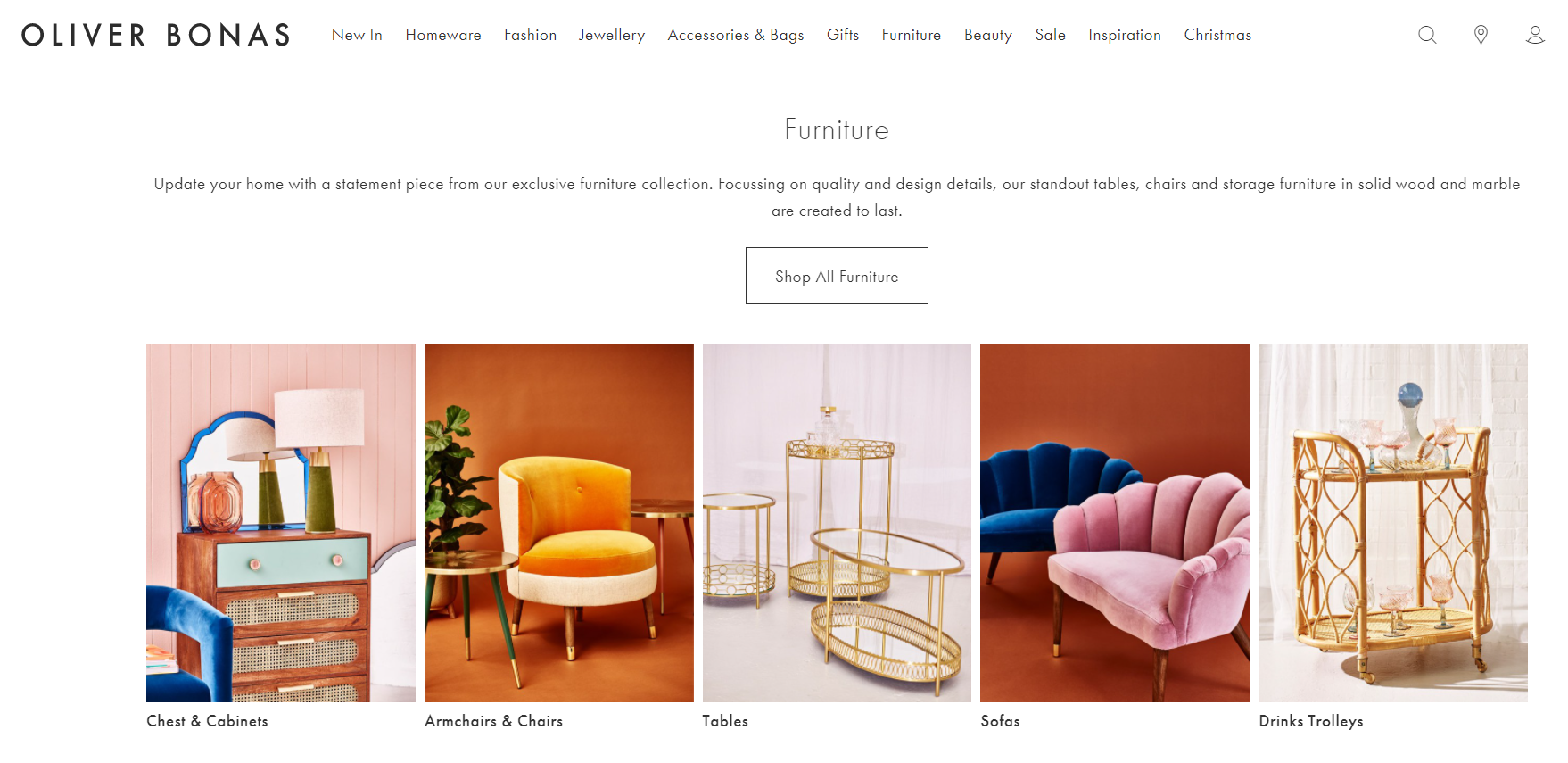Open the search magnifier icon
Viewport: 1568px width, 763px height.
click(x=1427, y=35)
